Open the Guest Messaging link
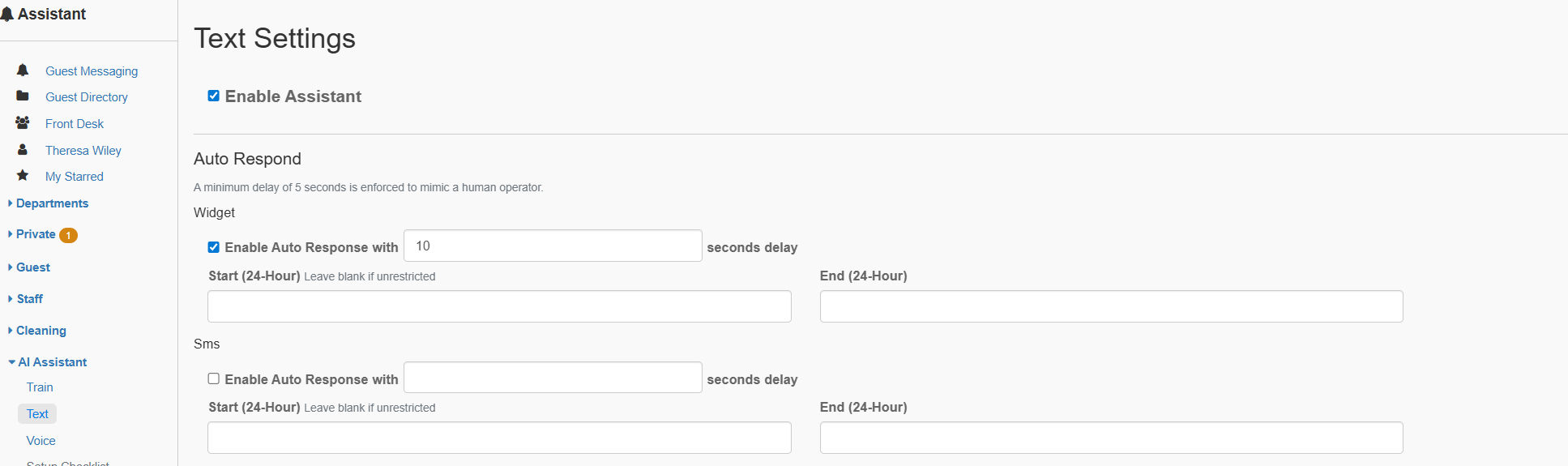 pyautogui.click(x=92, y=71)
